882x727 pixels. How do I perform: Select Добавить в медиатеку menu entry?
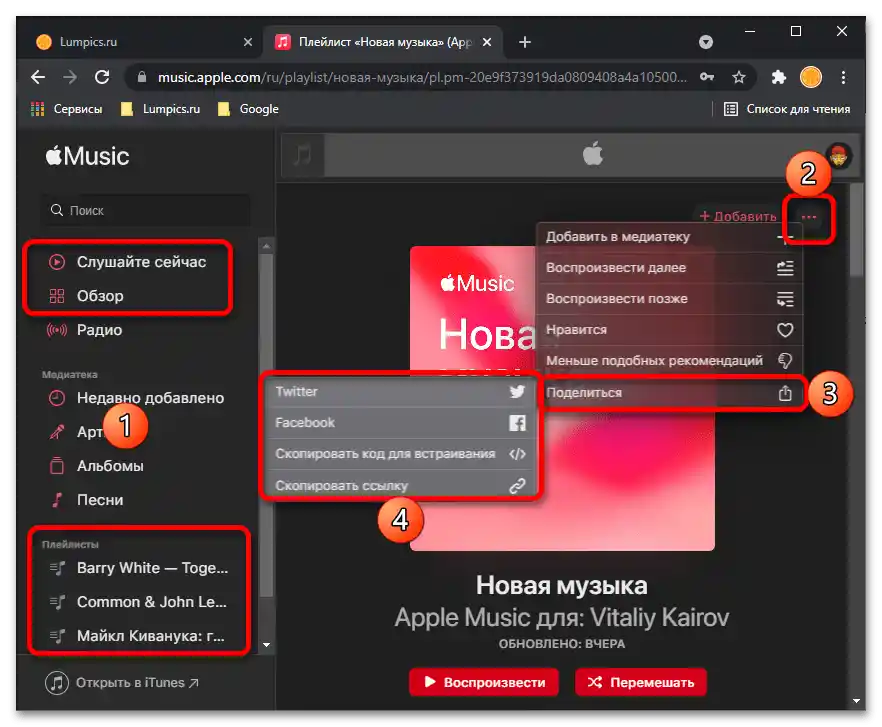(669, 237)
